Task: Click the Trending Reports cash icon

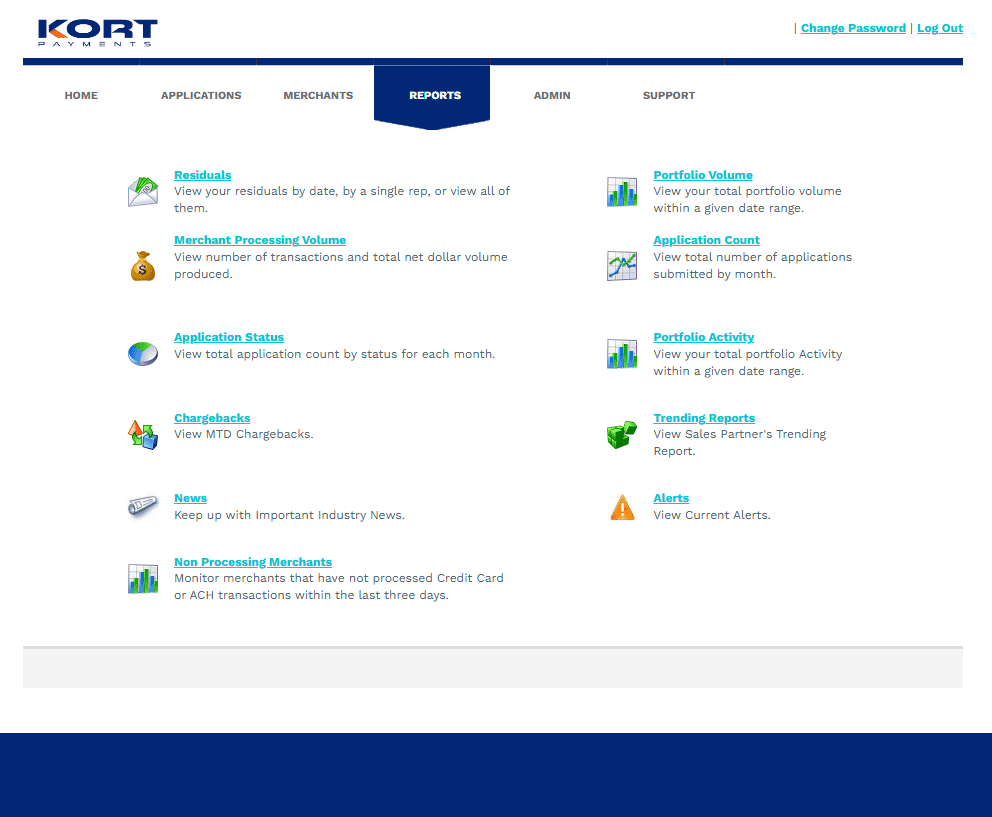Action: click(621, 433)
